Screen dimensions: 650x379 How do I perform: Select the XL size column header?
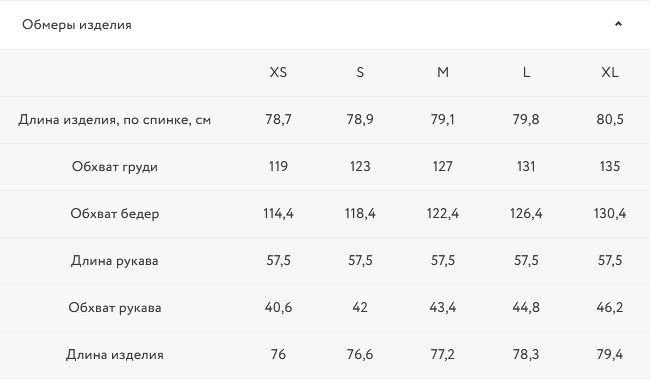610,73
